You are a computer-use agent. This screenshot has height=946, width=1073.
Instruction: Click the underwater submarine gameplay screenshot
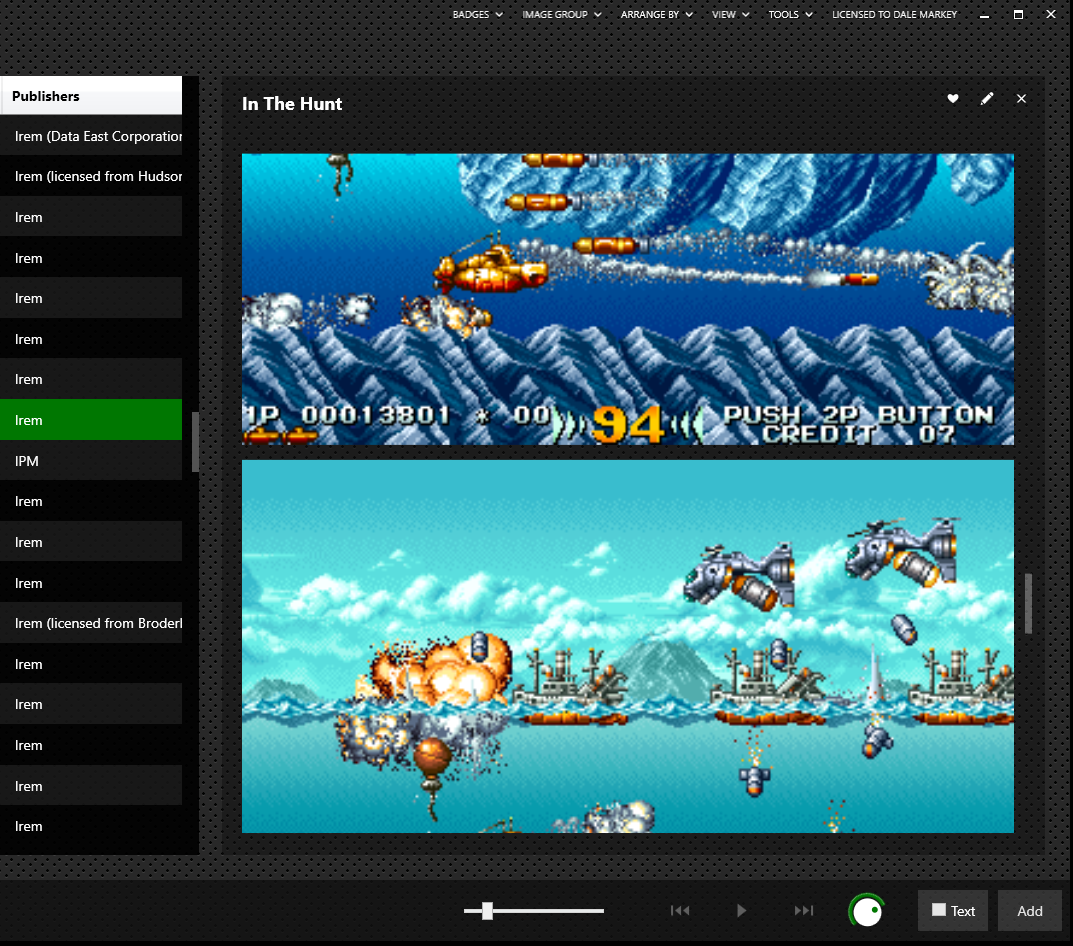(x=628, y=299)
